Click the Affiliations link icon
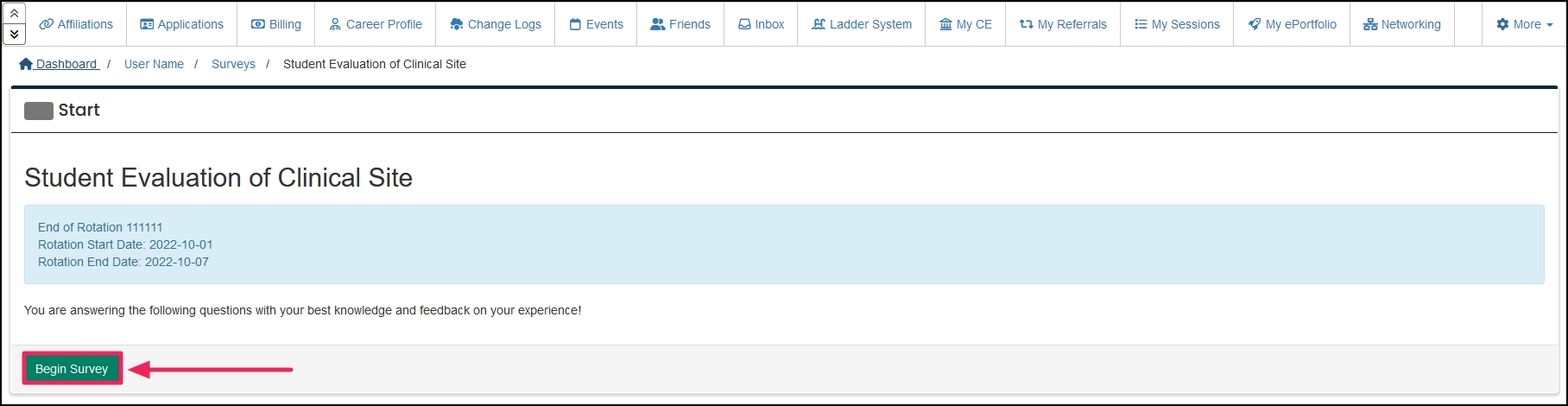This screenshot has width=1568, height=406. (47, 24)
